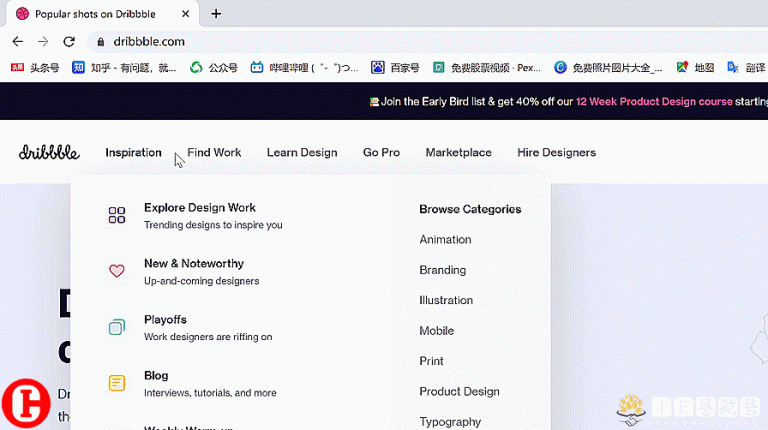Open the 免费照片图片大全 bookmark
This screenshot has height=430, width=768.
(x=608, y=68)
